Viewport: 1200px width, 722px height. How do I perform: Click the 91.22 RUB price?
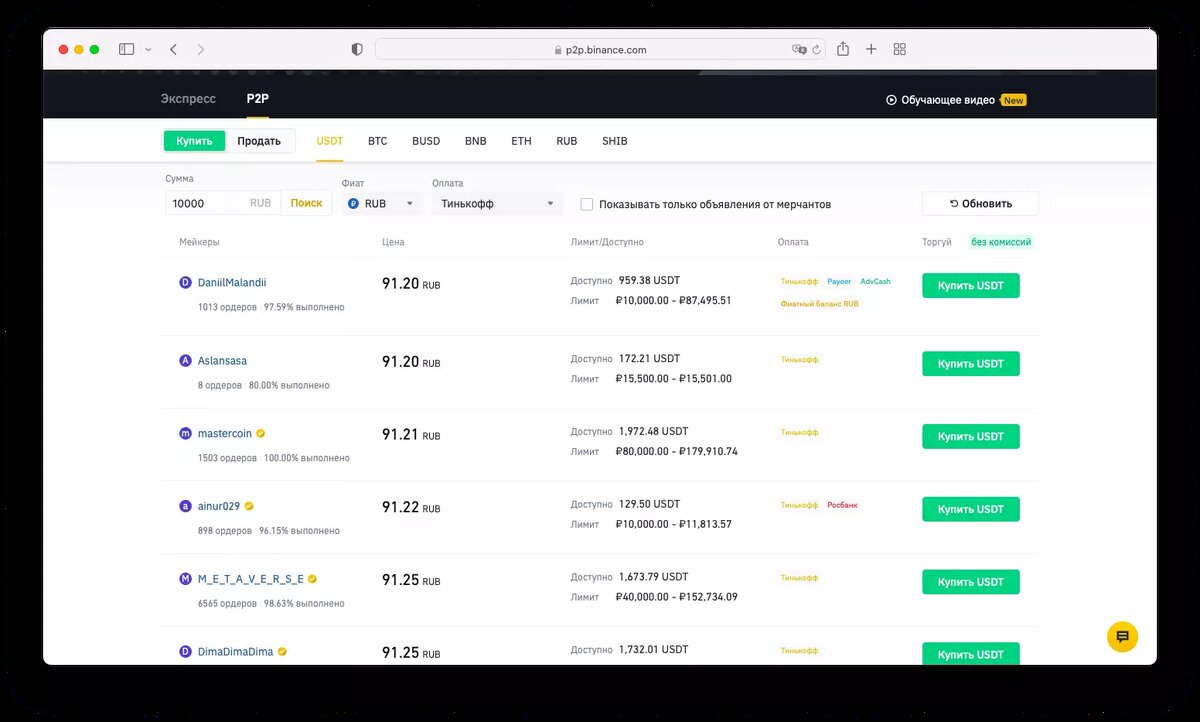tap(411, 508)
